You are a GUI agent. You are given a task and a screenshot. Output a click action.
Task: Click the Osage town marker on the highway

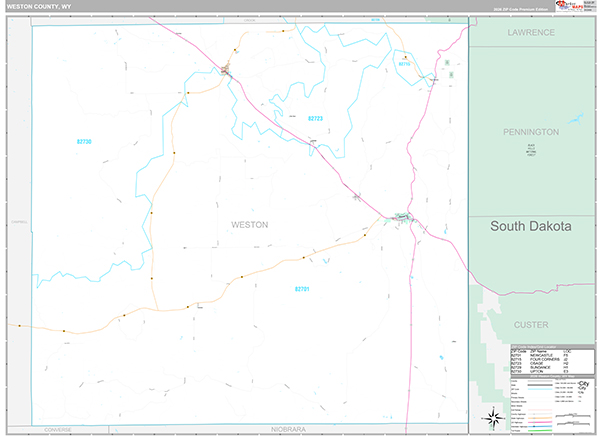click(x=313, y=142)
